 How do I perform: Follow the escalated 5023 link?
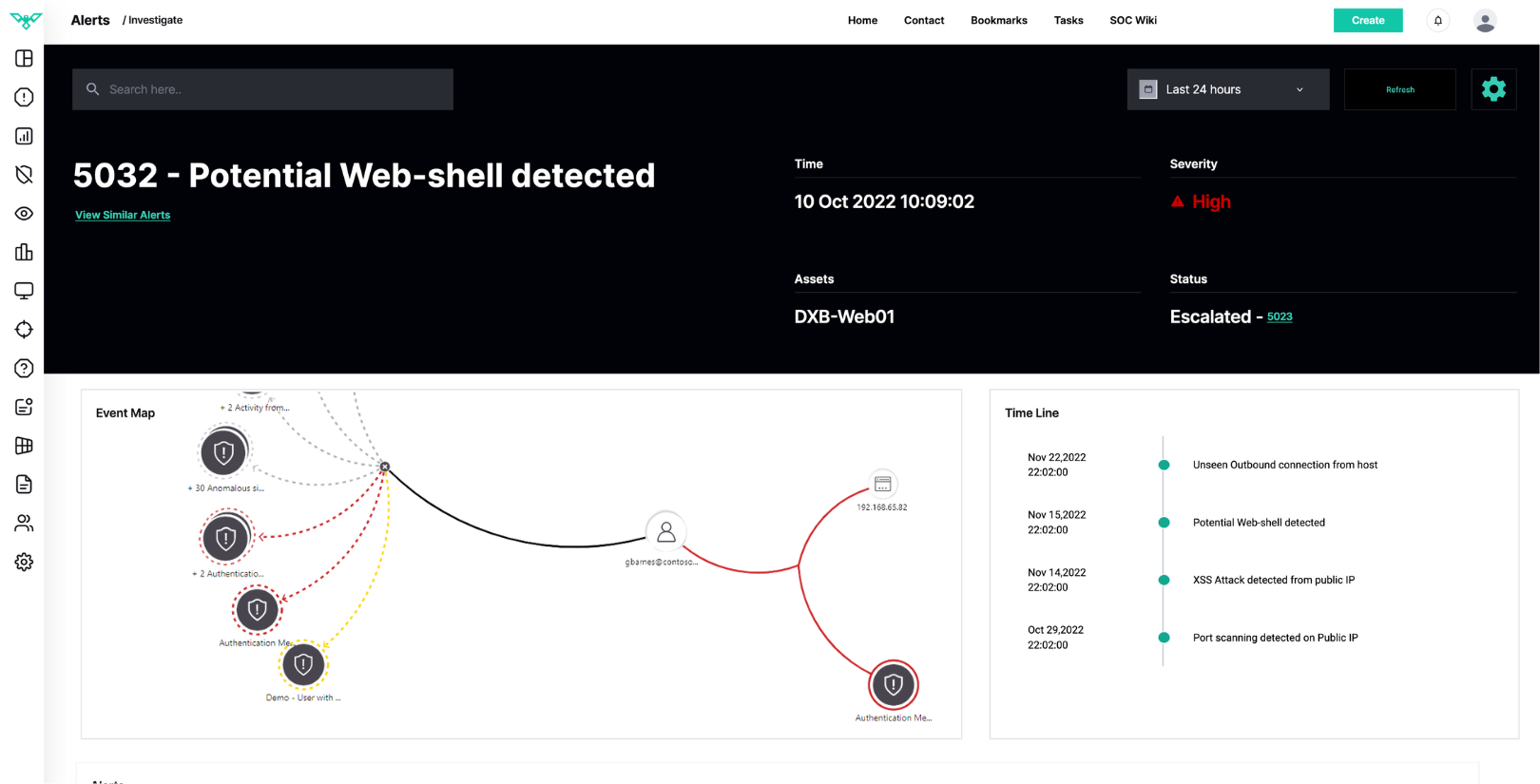tap(1279, 317)
